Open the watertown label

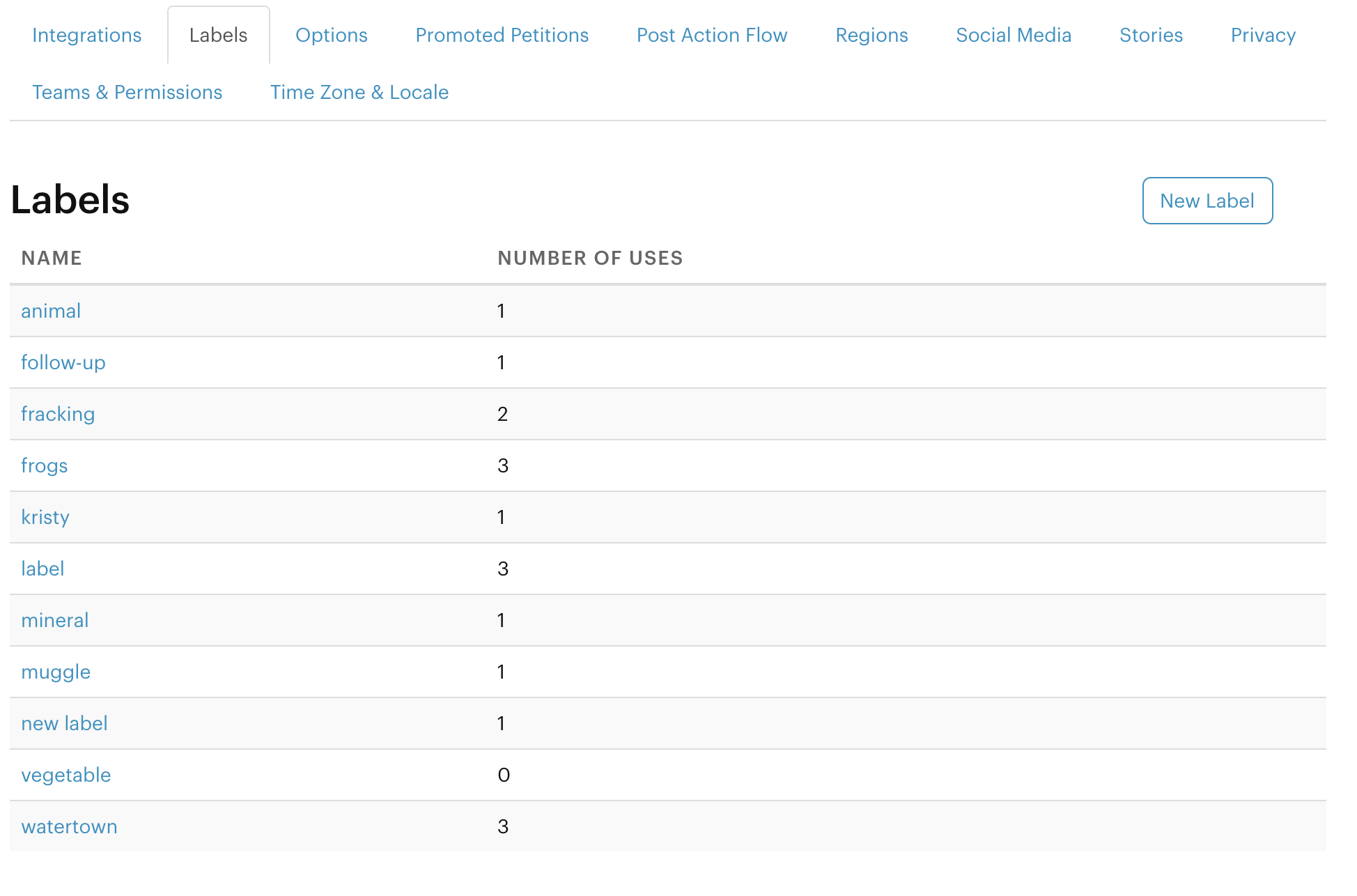(x=69, y=826)
